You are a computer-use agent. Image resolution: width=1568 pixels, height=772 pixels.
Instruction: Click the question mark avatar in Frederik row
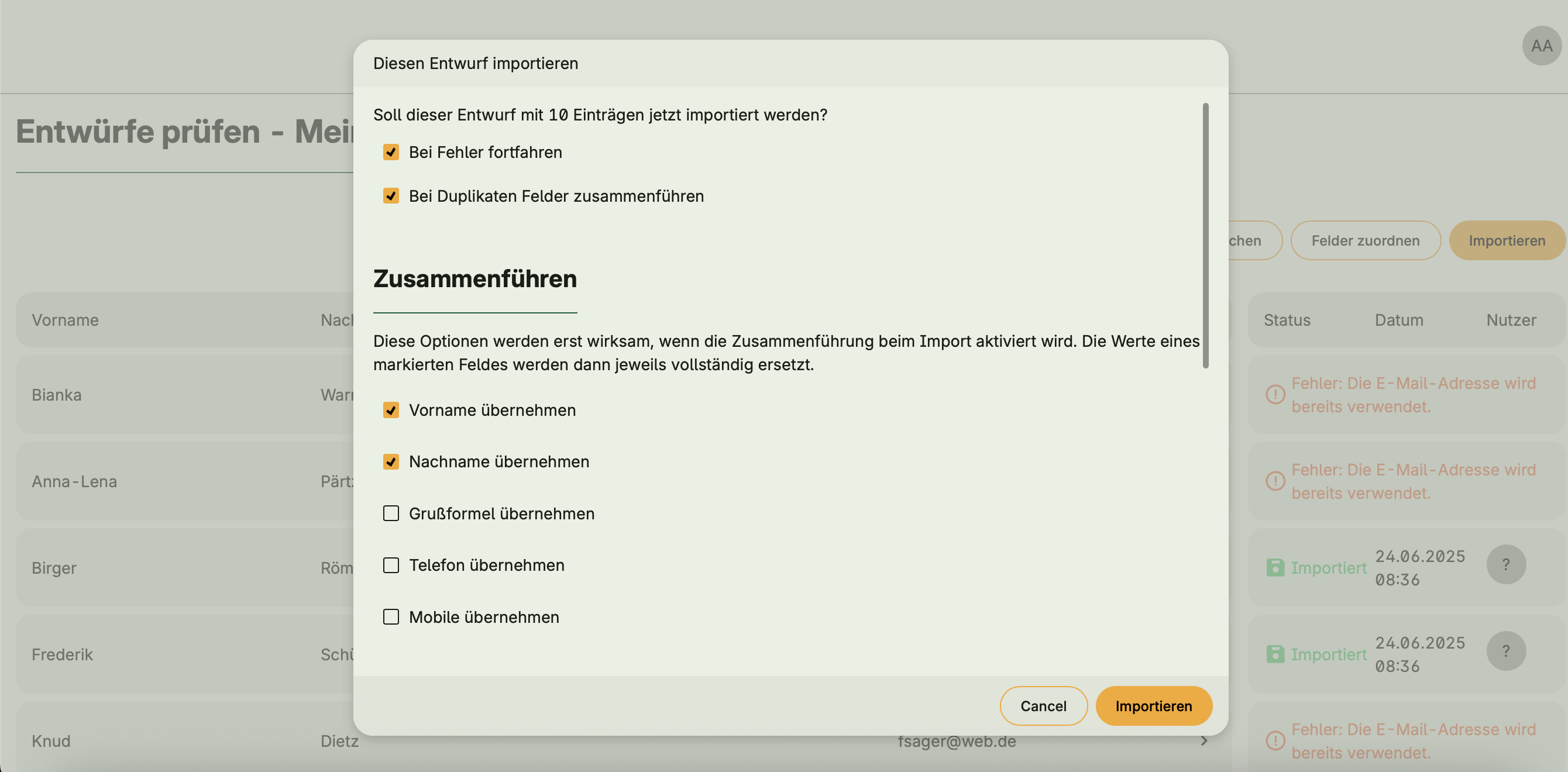(x=1505, y=651)
